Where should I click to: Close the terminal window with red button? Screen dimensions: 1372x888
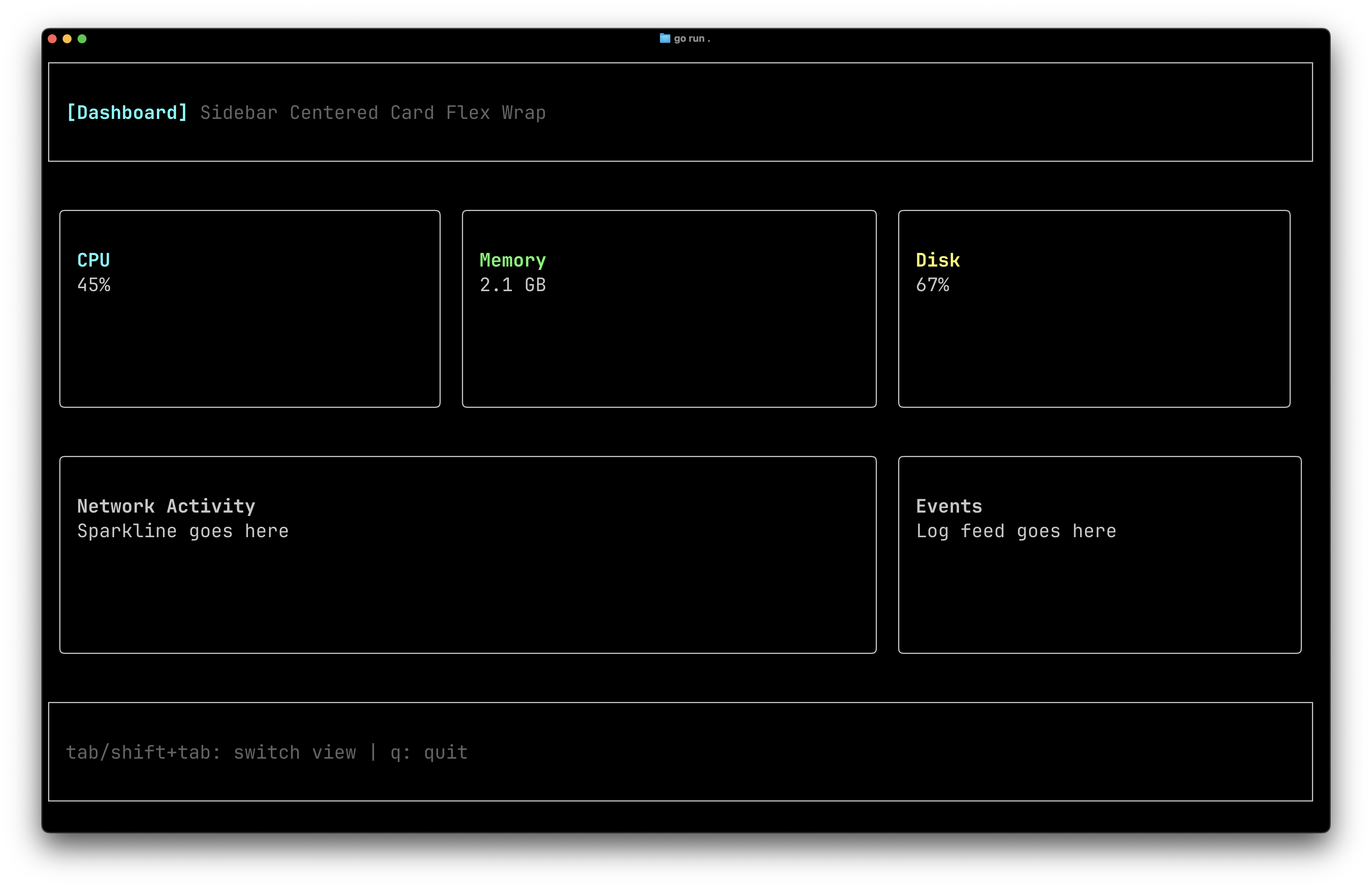click(52, 39)
